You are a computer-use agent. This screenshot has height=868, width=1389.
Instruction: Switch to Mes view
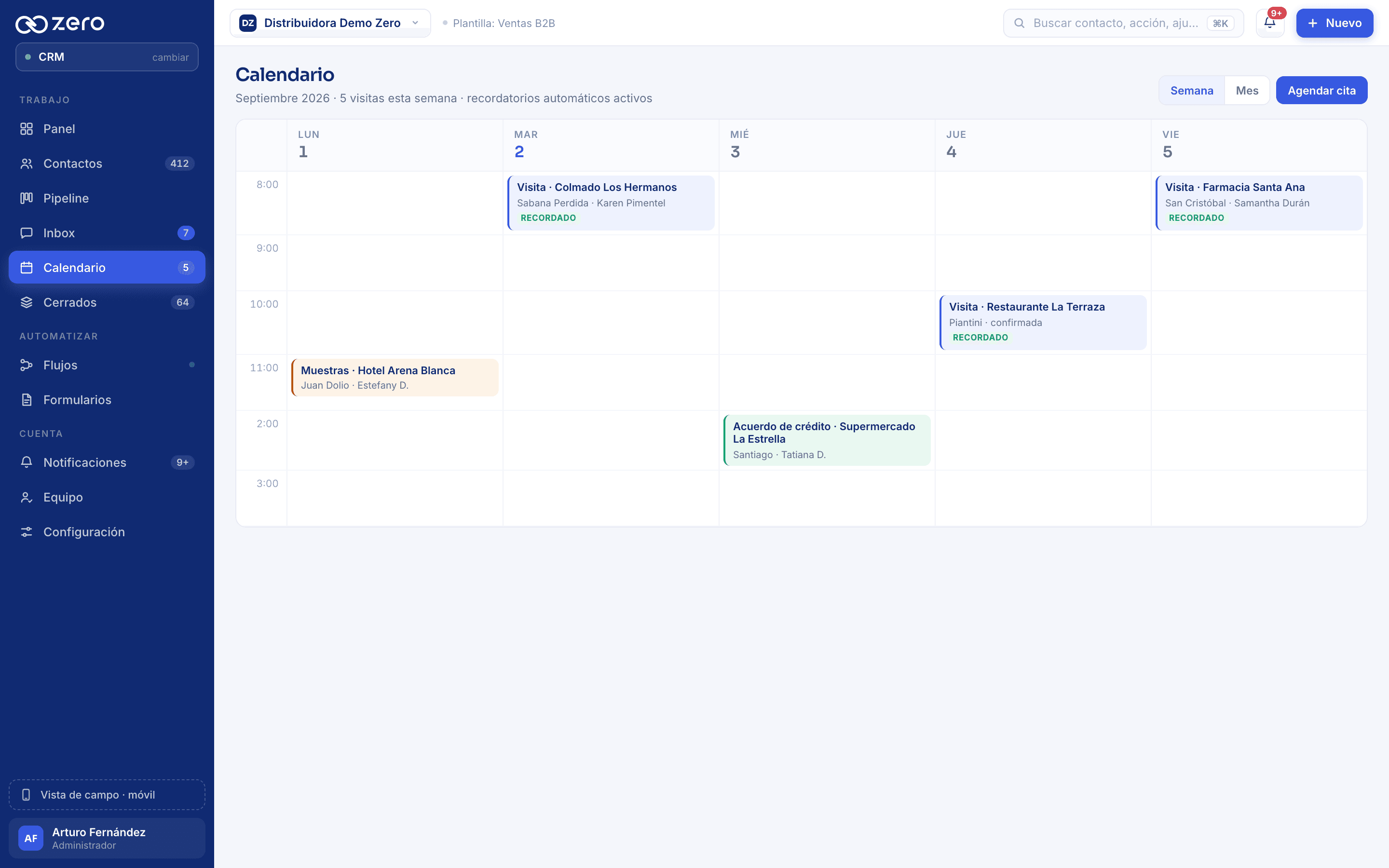(1247, 90)
